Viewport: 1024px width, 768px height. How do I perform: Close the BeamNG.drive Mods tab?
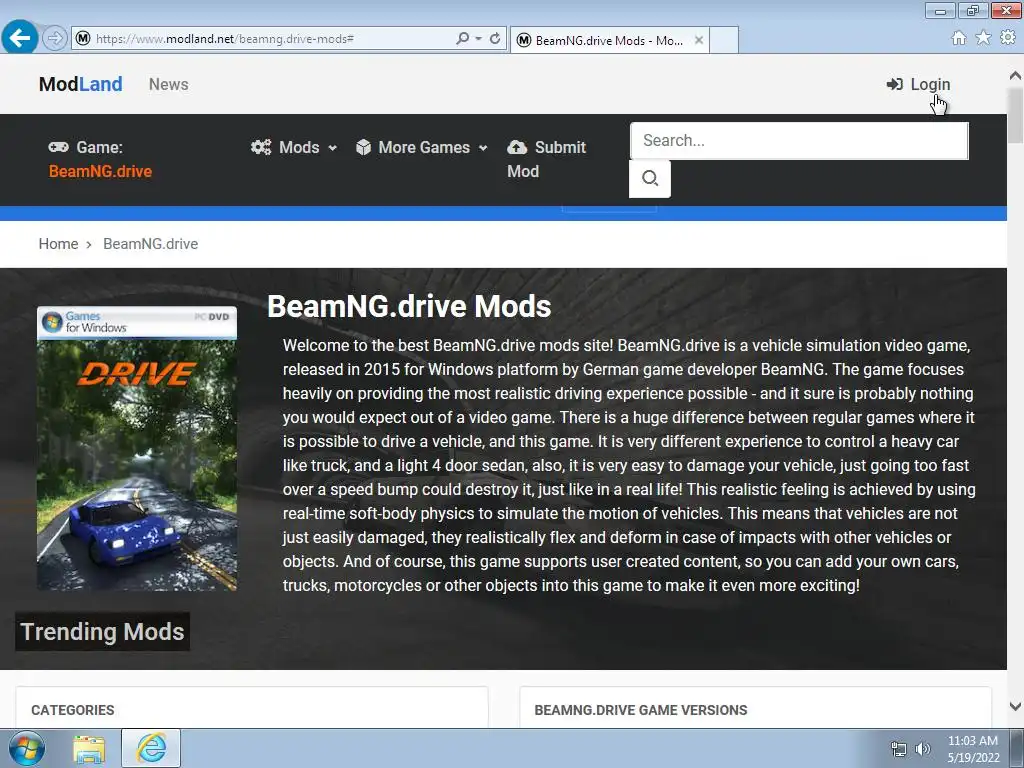point(699,40)
